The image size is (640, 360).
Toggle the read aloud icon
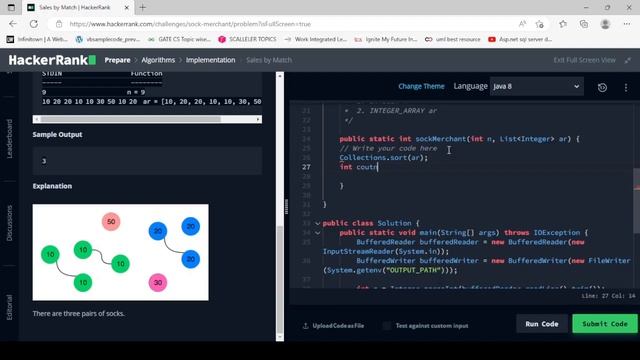click(522, 24)
